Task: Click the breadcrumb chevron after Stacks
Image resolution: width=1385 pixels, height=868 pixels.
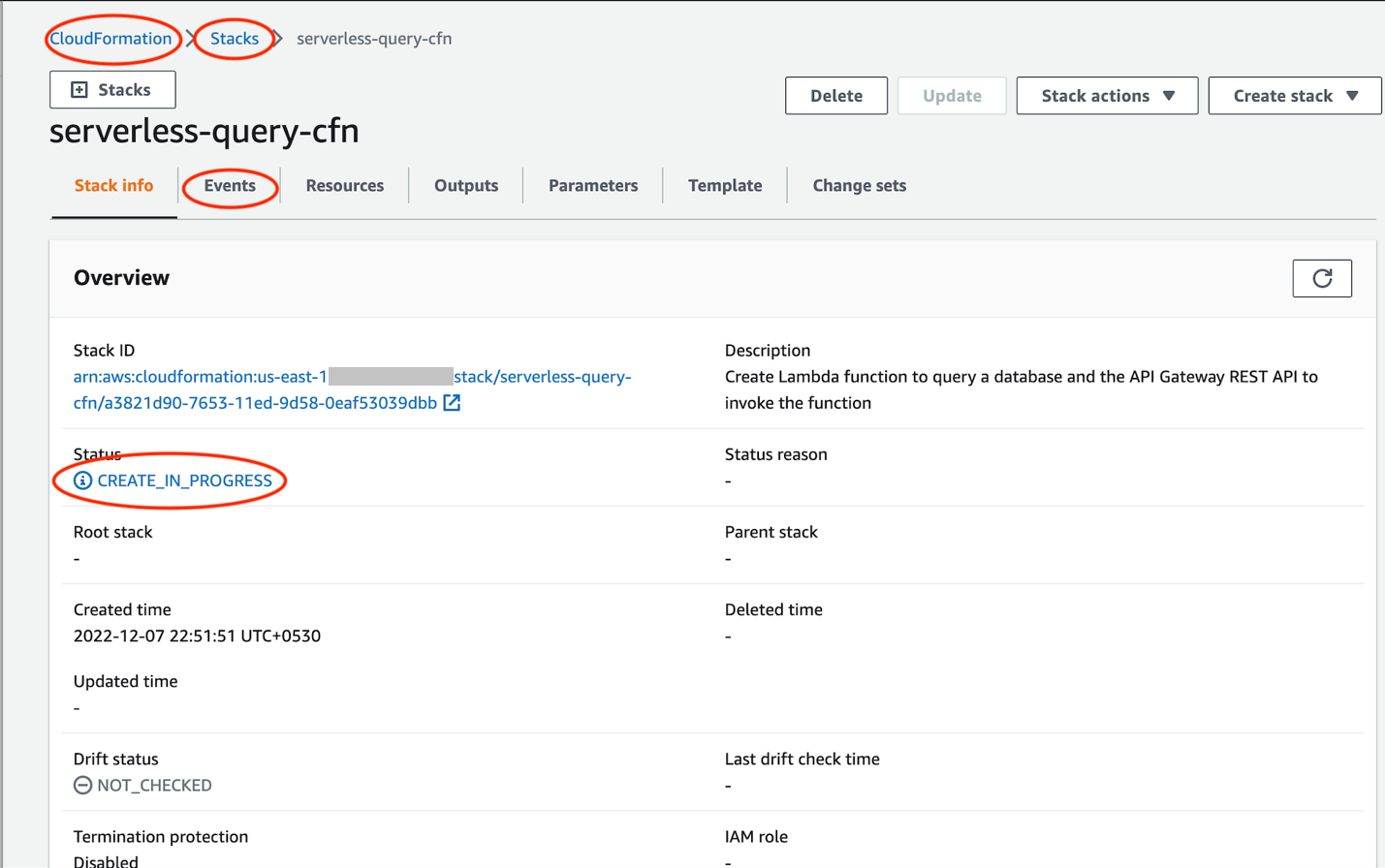Action: 278,39
